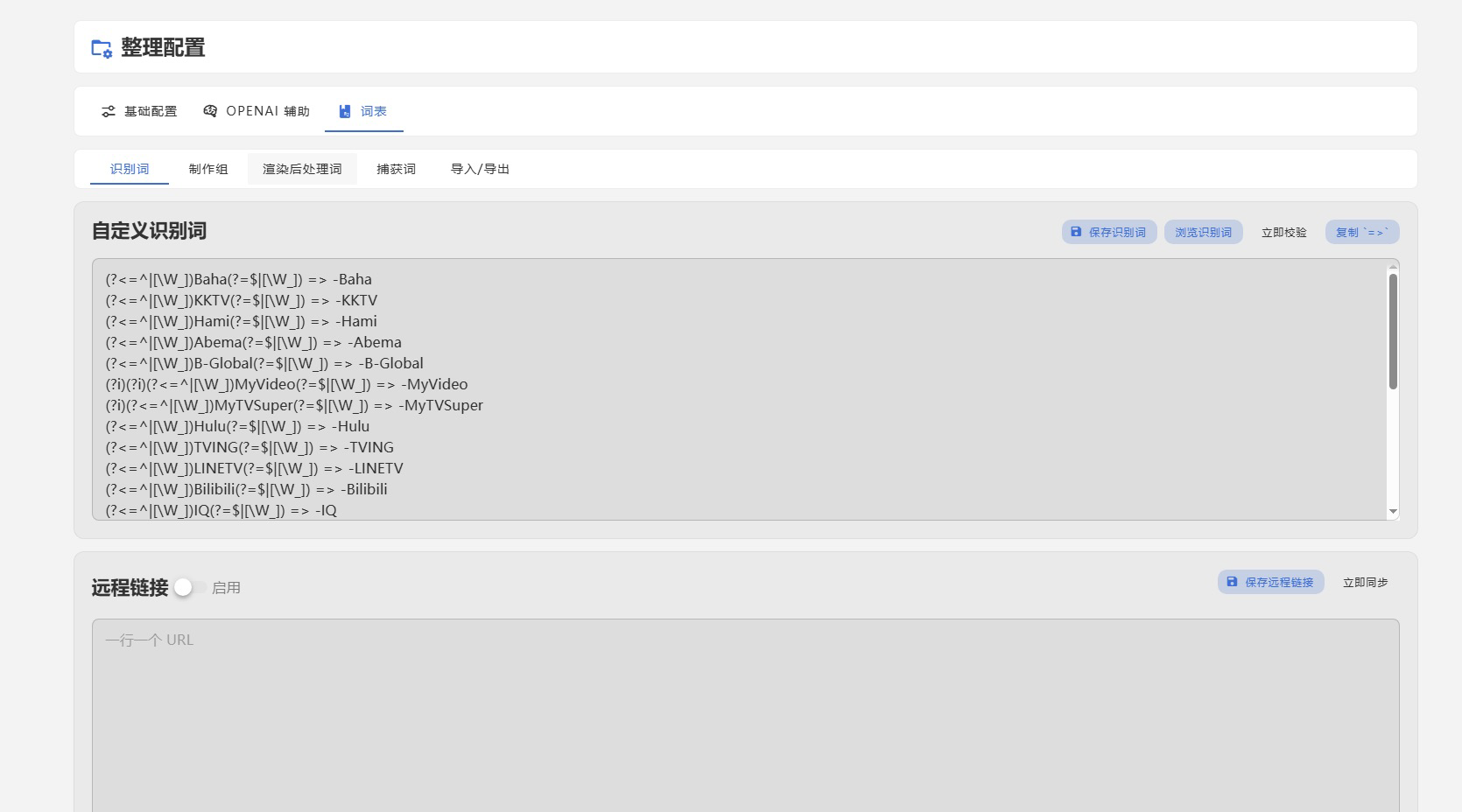This screenshot has height=812, width=1462.
Task: Click 立即同步 button
Action: click(1365, 582)
